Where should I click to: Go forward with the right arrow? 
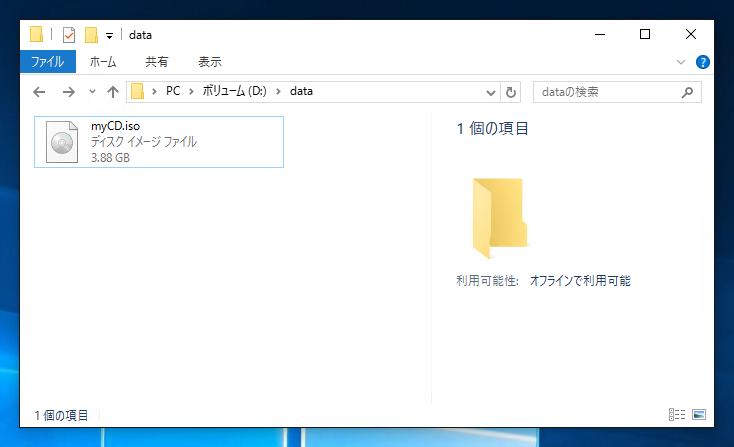(x=68, y=92)
